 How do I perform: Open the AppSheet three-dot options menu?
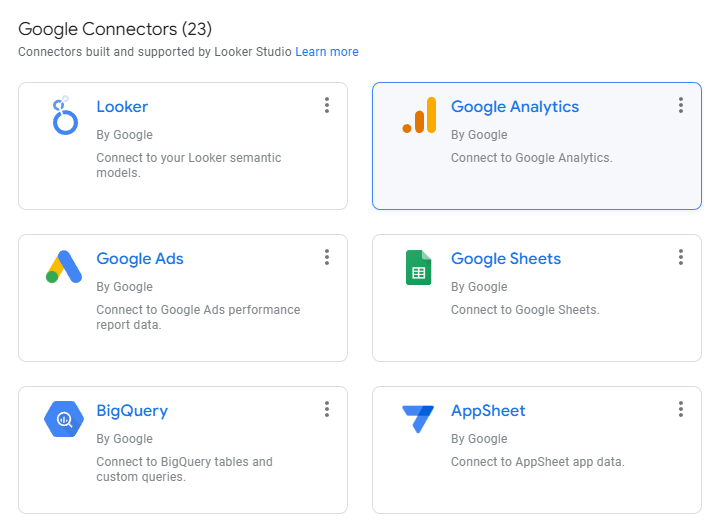pyautogui.click(x=681, y=409)
